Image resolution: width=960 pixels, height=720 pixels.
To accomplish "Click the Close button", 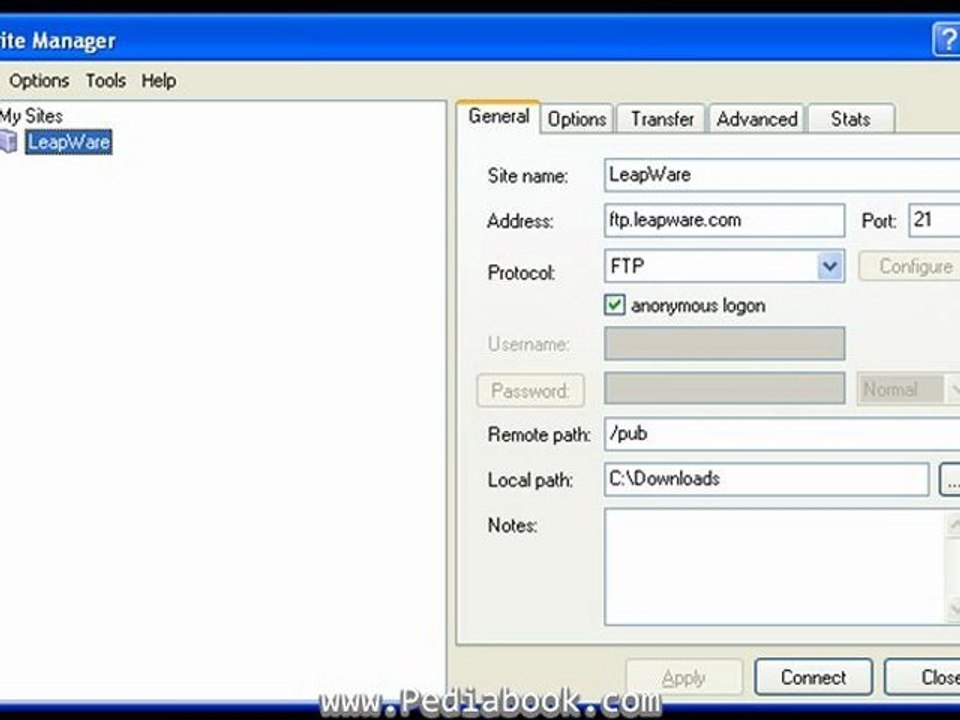I will coord(923,677).
